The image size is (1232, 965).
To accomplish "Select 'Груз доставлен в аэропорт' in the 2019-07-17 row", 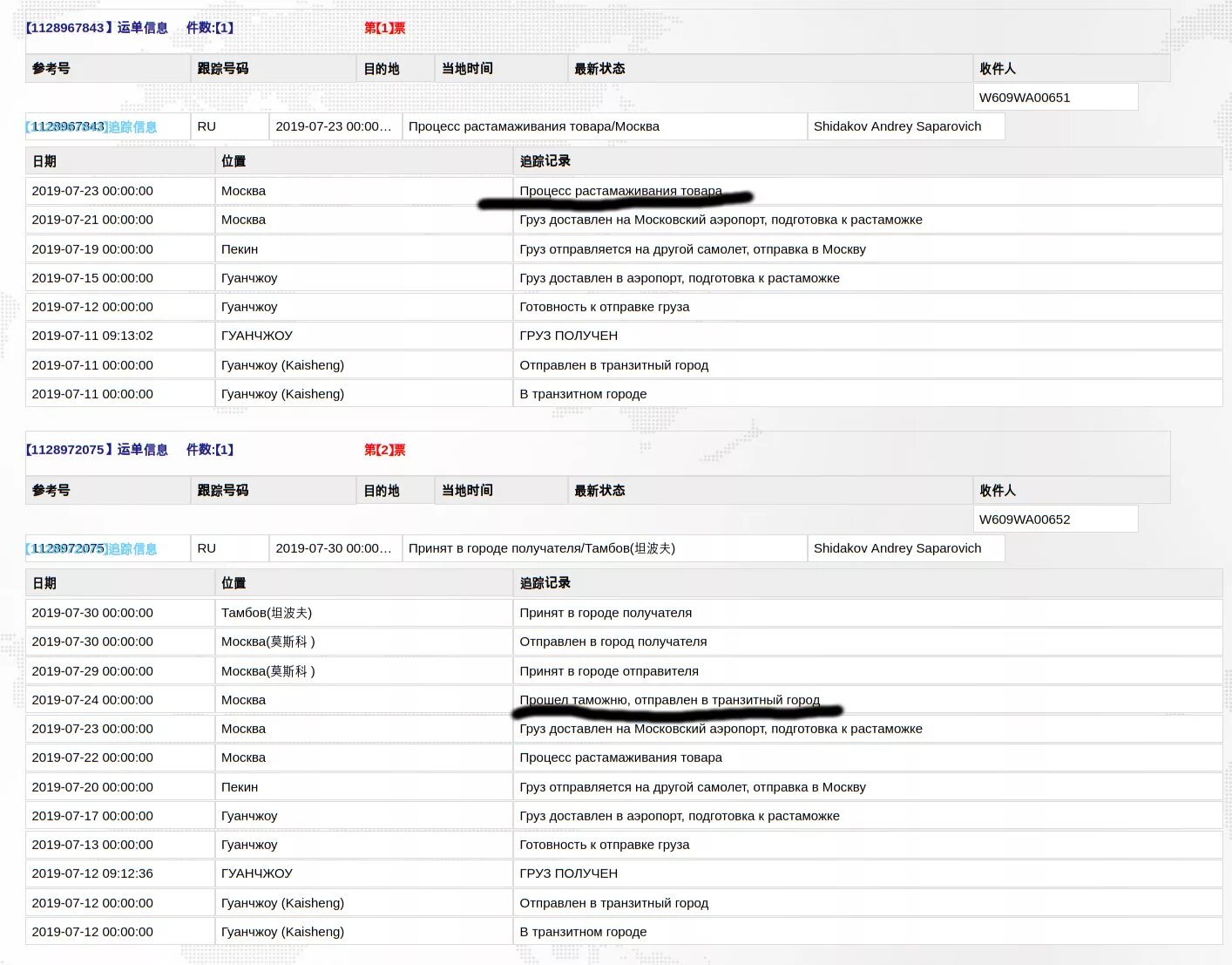I will (868, 816).
